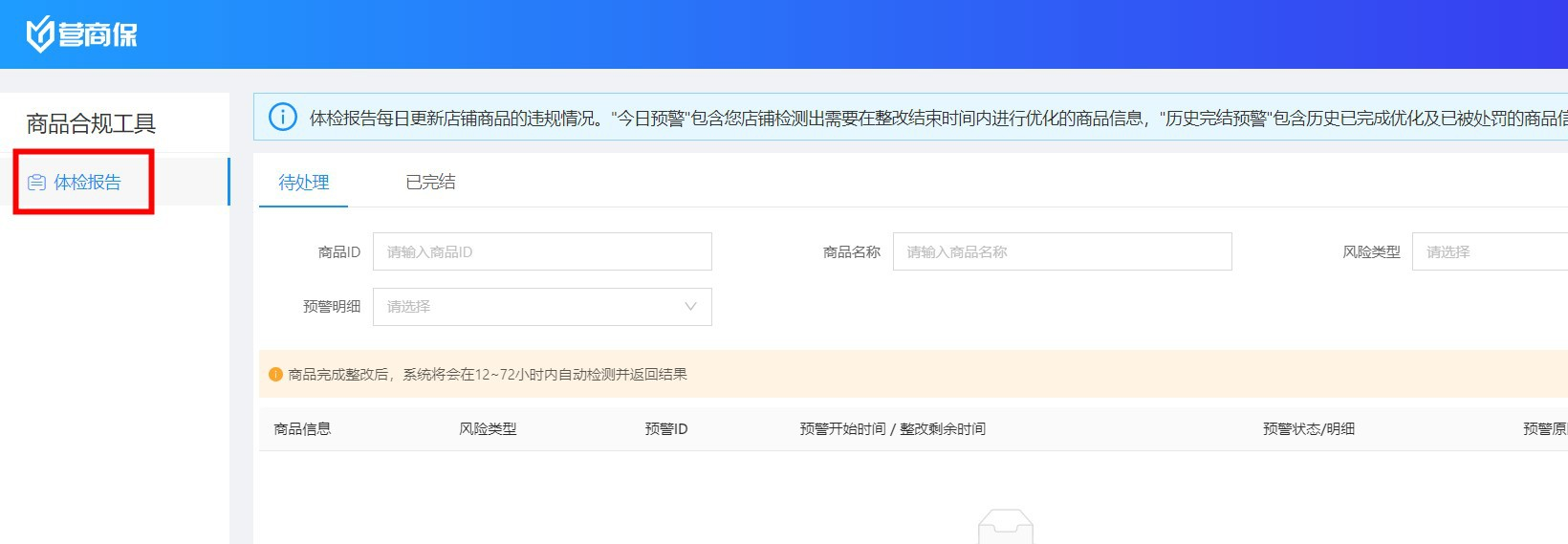Click the 体检报告 sidebar icon

[37, 183]
